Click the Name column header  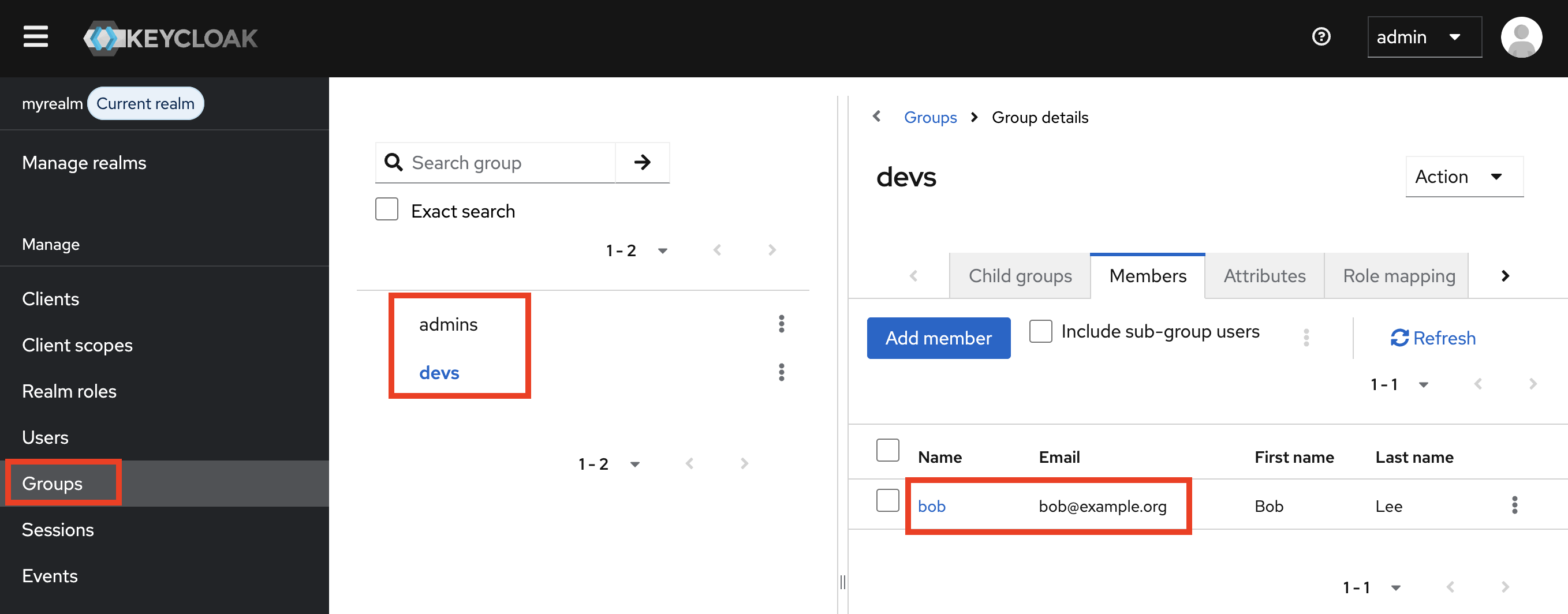click(940, 457)
